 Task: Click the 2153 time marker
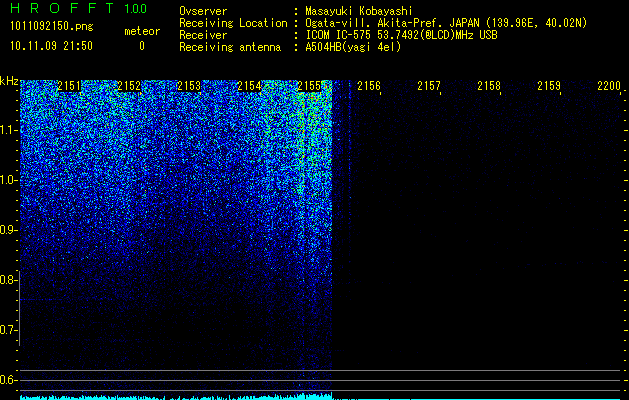pyautogui.click(x=189, y=86)
